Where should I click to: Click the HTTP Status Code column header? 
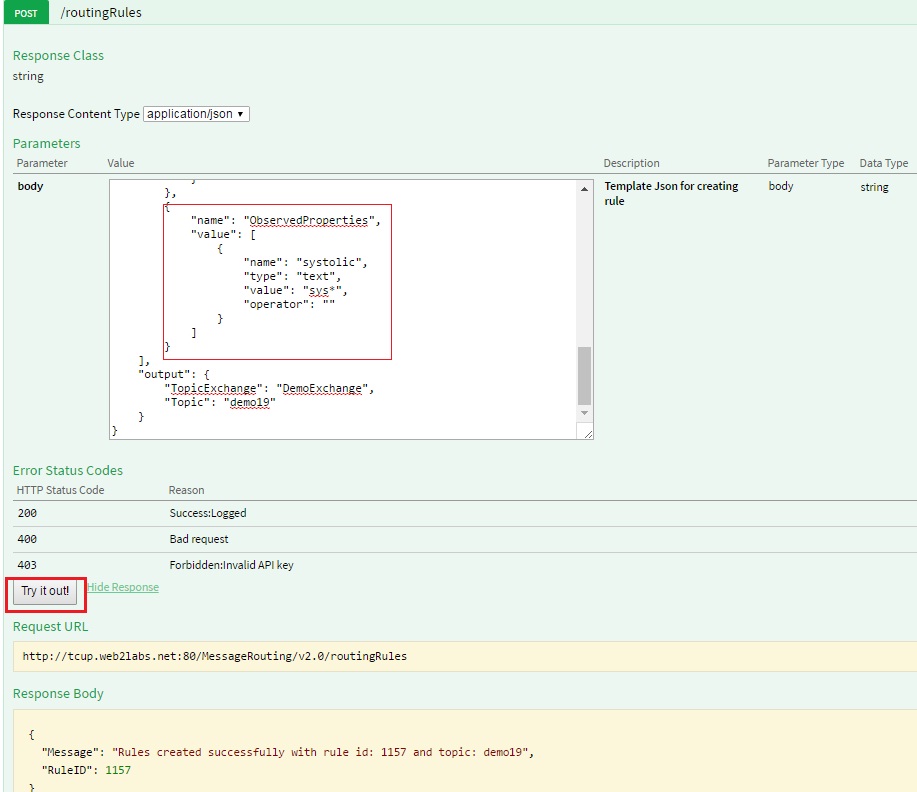tap(60, 490)
